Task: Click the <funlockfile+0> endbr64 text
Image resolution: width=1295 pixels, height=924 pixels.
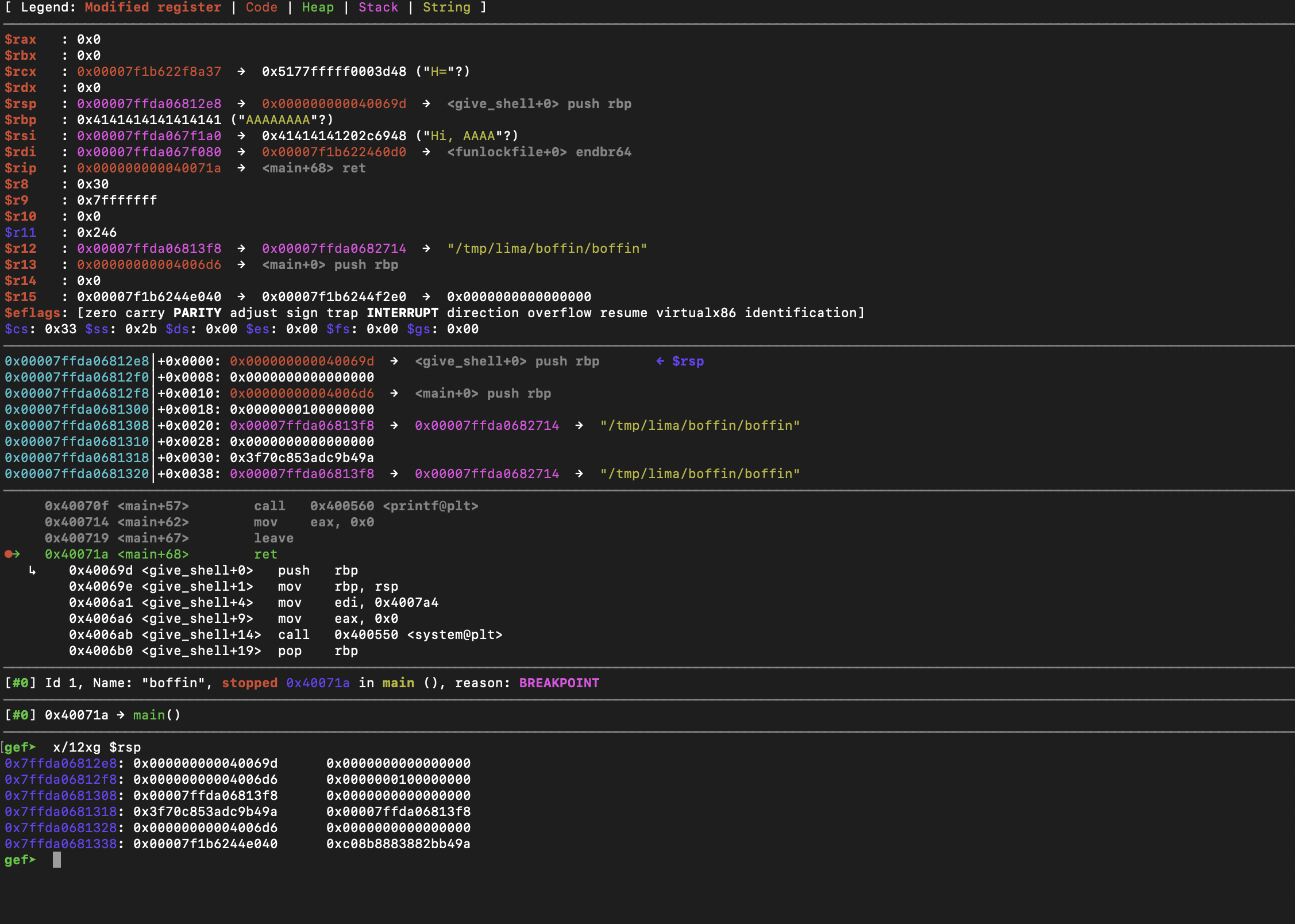Action: point(539,152)
